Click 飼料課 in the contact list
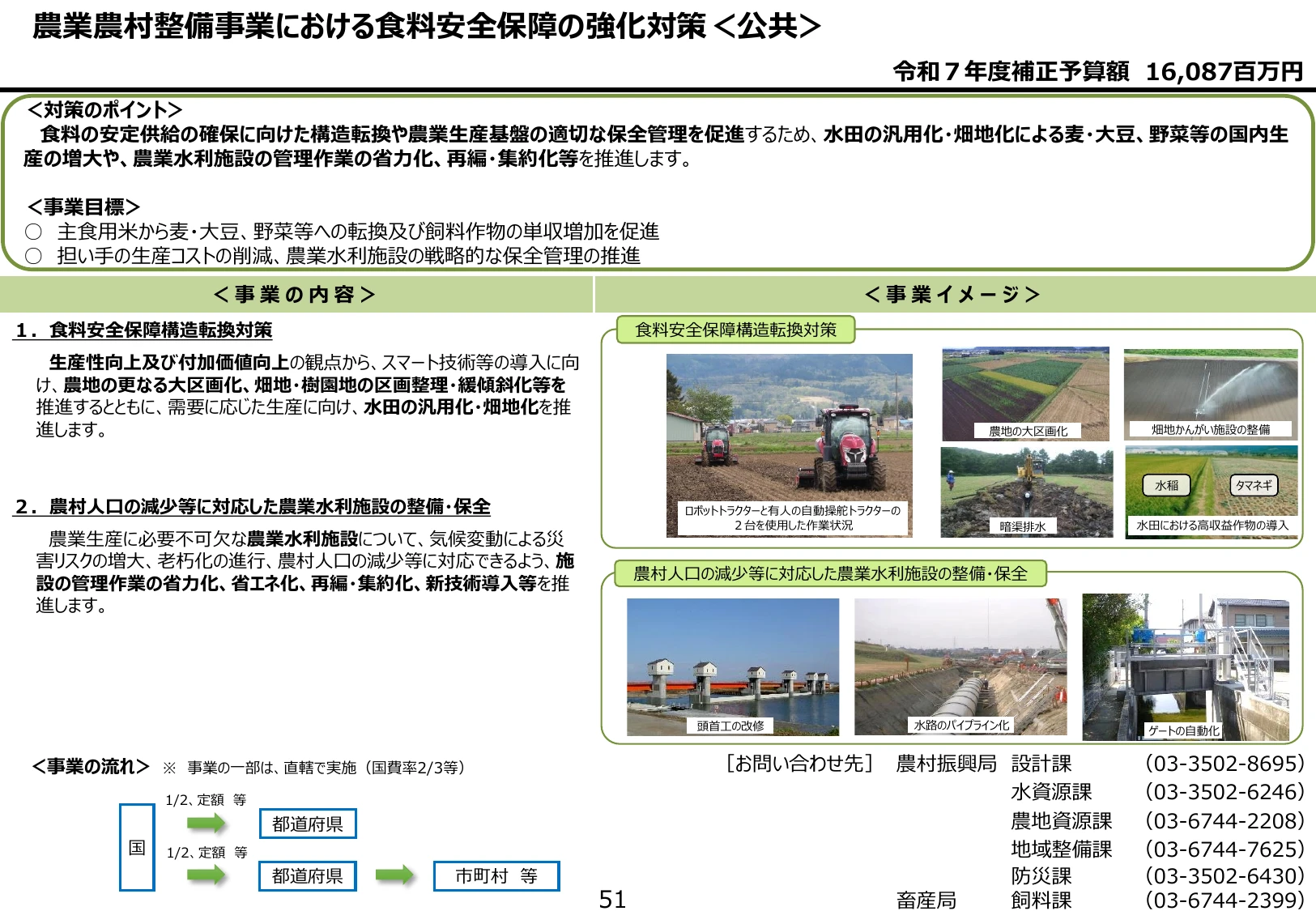1316x911 pixels. (x=1041, y=900)
